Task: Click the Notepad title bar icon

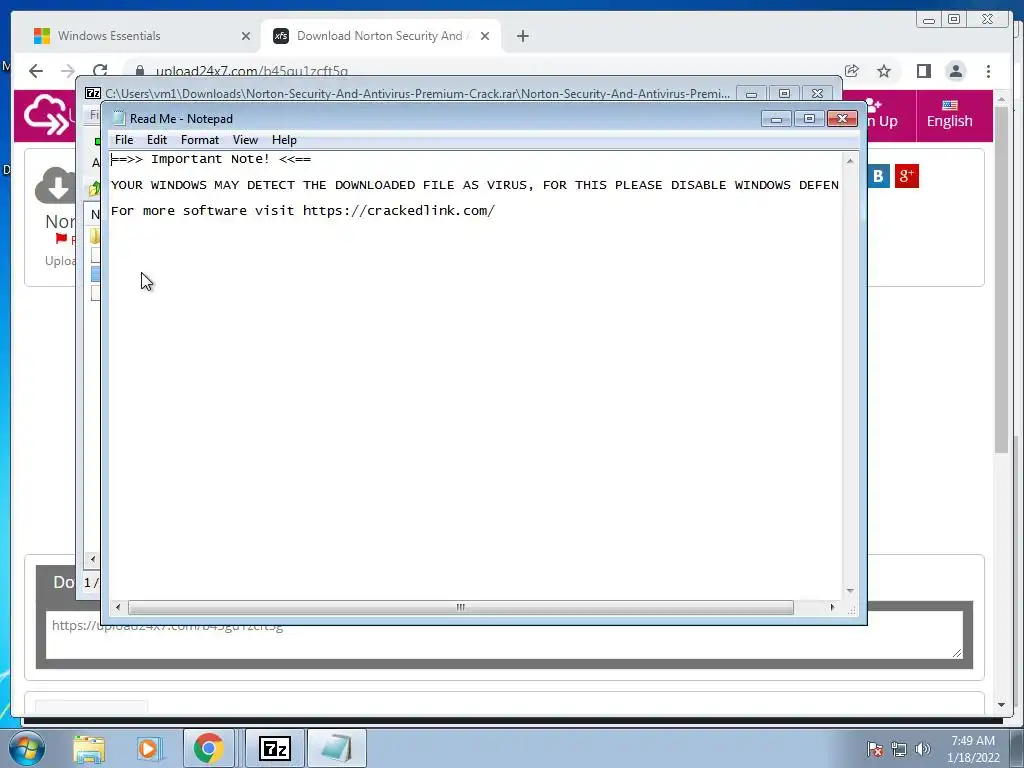Action: [118, 118]
